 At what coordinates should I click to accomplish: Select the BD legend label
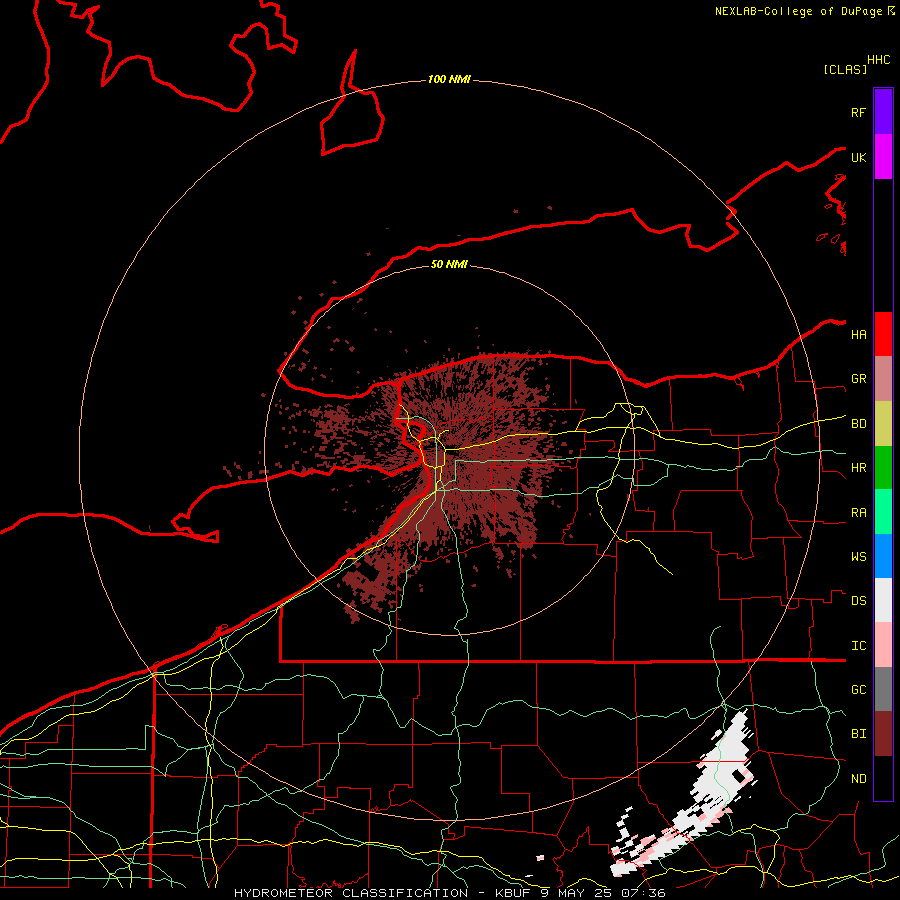(859, 424)
